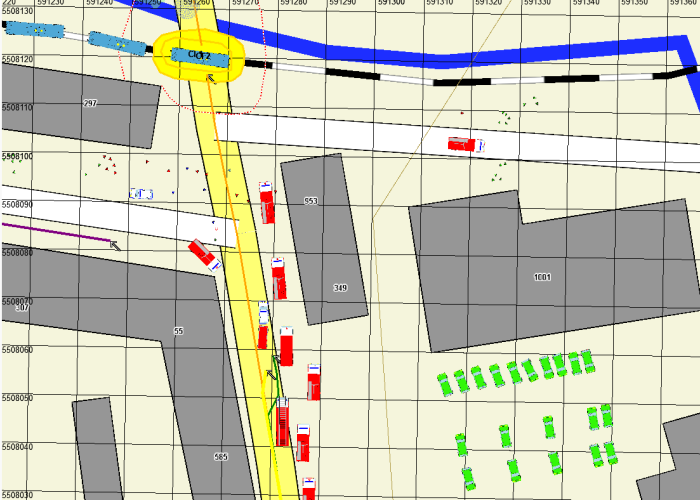700x500 pixels.
Task: Click easting label 591290
Action: 342,2
